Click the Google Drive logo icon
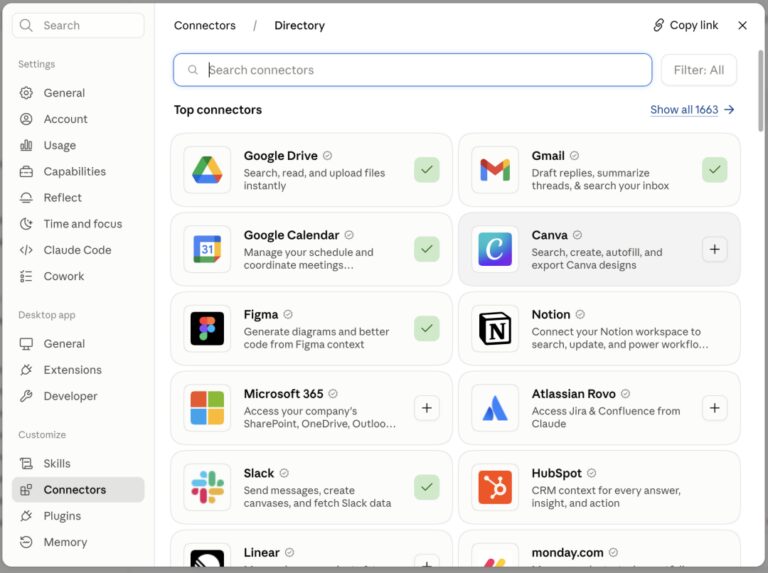 [207, 170]
